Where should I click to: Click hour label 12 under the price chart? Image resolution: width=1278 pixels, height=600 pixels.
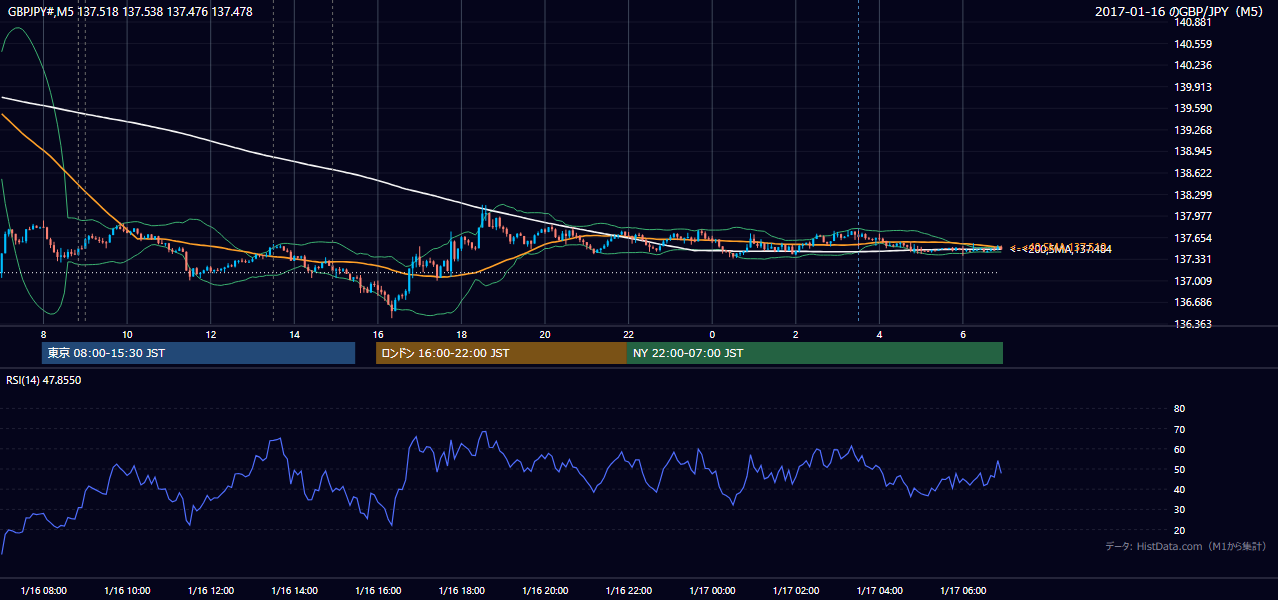tap(210, 334)
